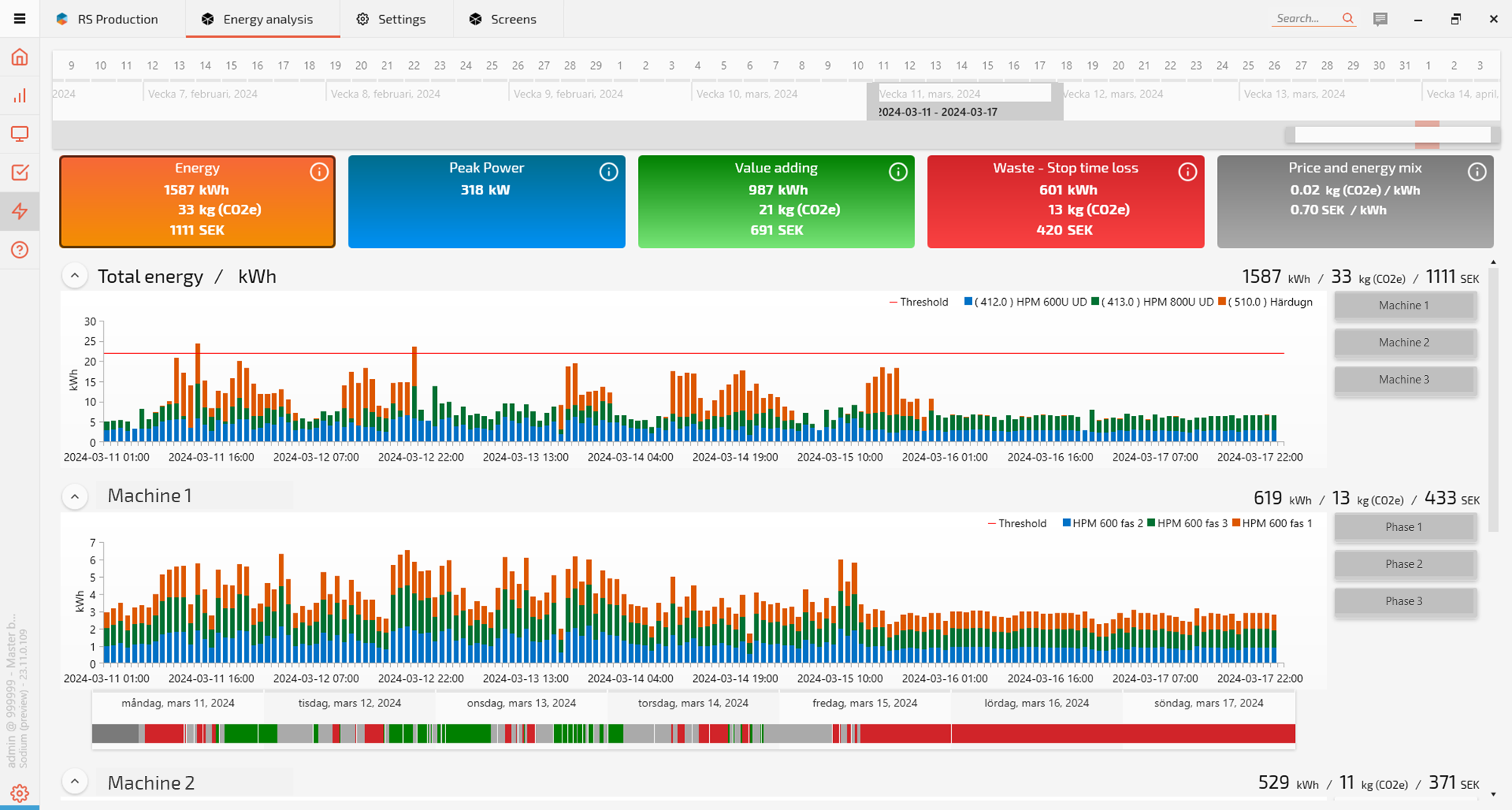
Task: Collapse the Machine 1 section
Action: [75, 497]
